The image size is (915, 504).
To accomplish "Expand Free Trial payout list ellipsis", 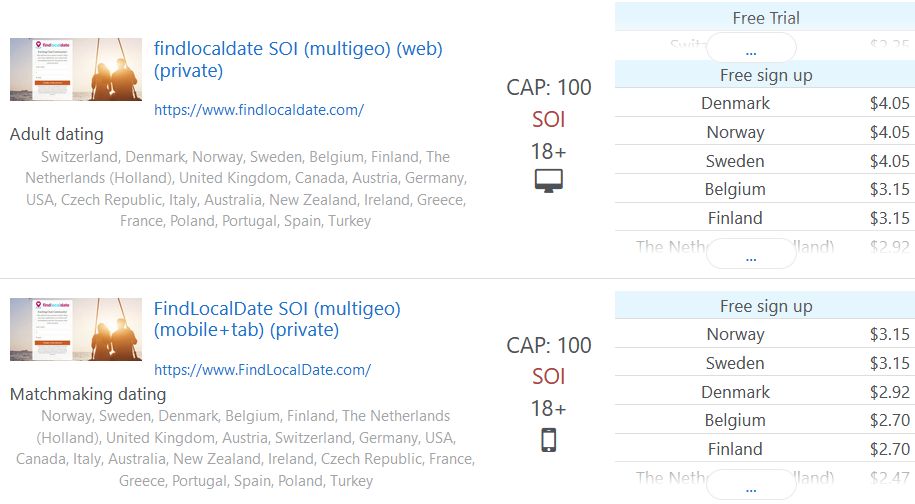I will 751,48.
